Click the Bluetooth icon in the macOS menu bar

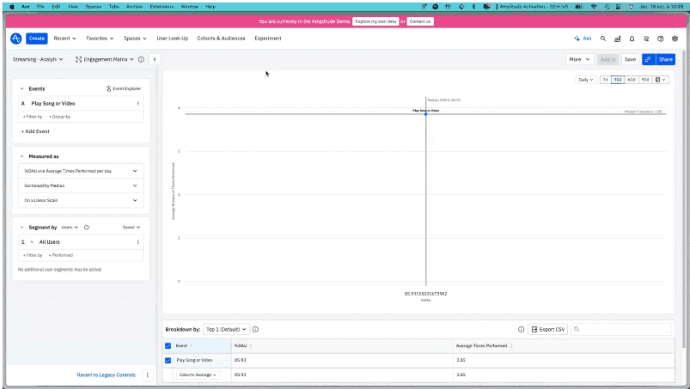click(x=473, y=7)
